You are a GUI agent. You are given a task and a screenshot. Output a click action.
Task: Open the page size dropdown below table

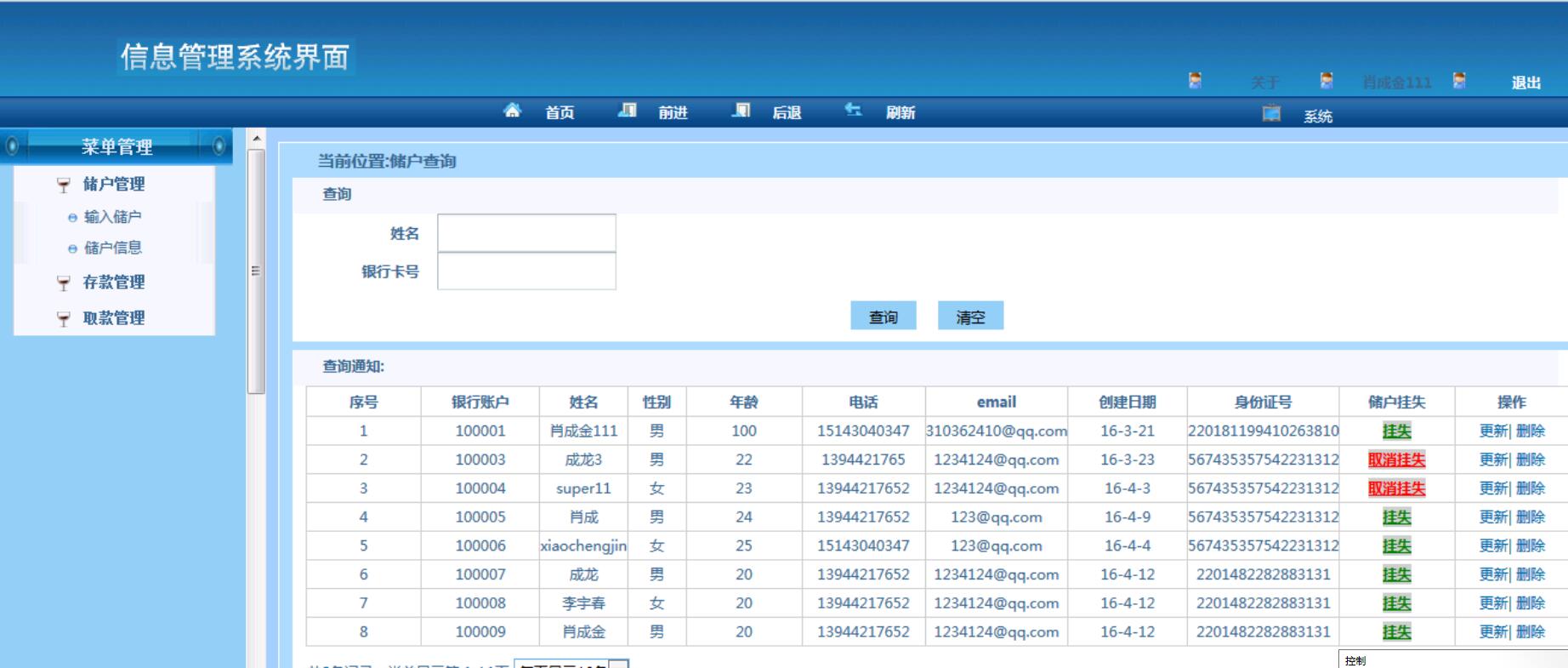(619, 665)
